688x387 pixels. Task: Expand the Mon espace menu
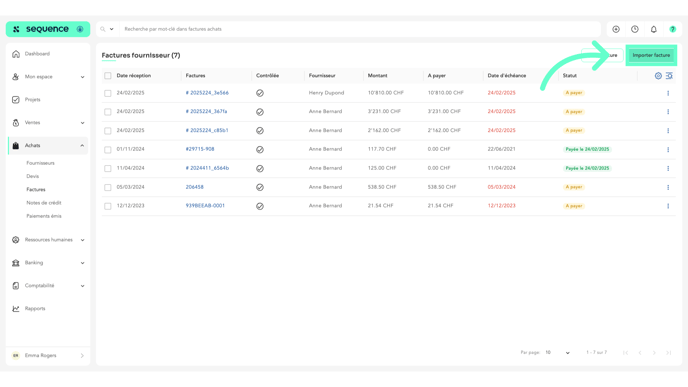(48, 77)
